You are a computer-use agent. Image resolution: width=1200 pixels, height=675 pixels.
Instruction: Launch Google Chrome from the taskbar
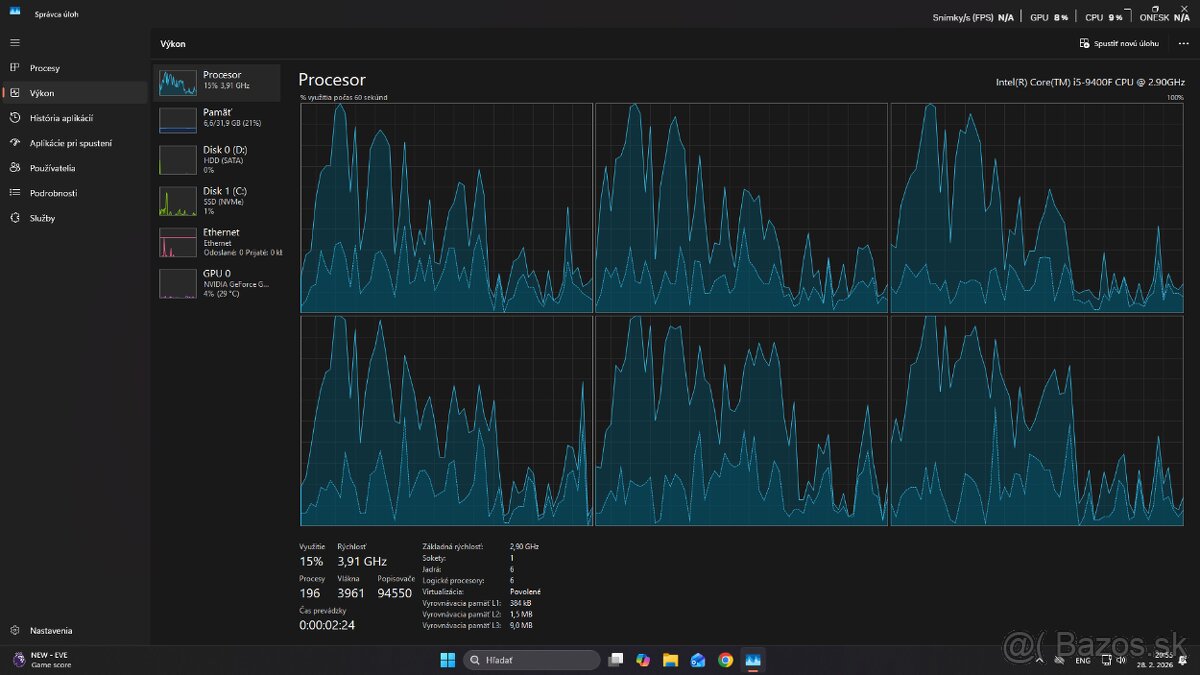tap(725, 660)
